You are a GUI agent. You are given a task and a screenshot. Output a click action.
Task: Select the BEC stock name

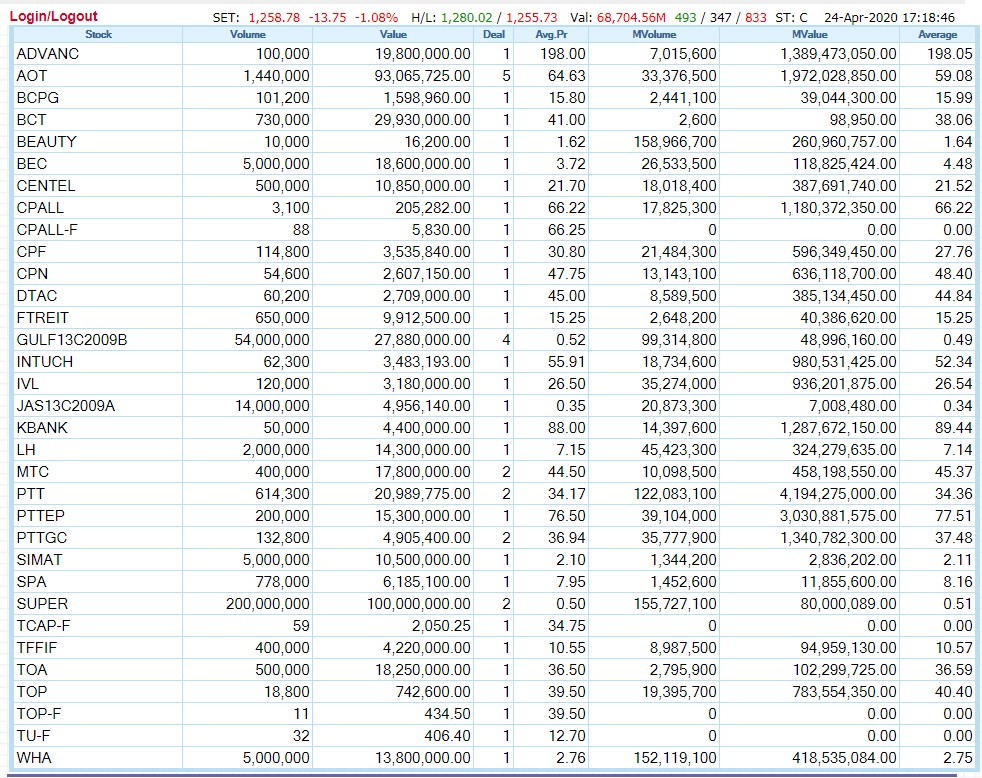coord(32,163)
